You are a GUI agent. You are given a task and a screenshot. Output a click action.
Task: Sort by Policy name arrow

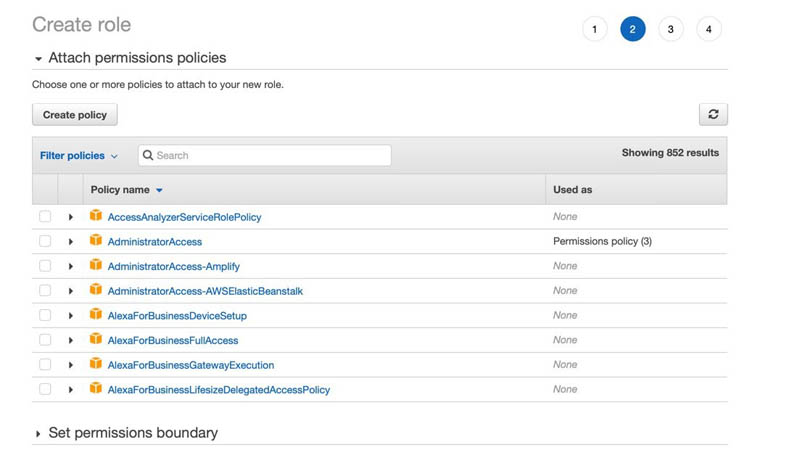(159, 190)
